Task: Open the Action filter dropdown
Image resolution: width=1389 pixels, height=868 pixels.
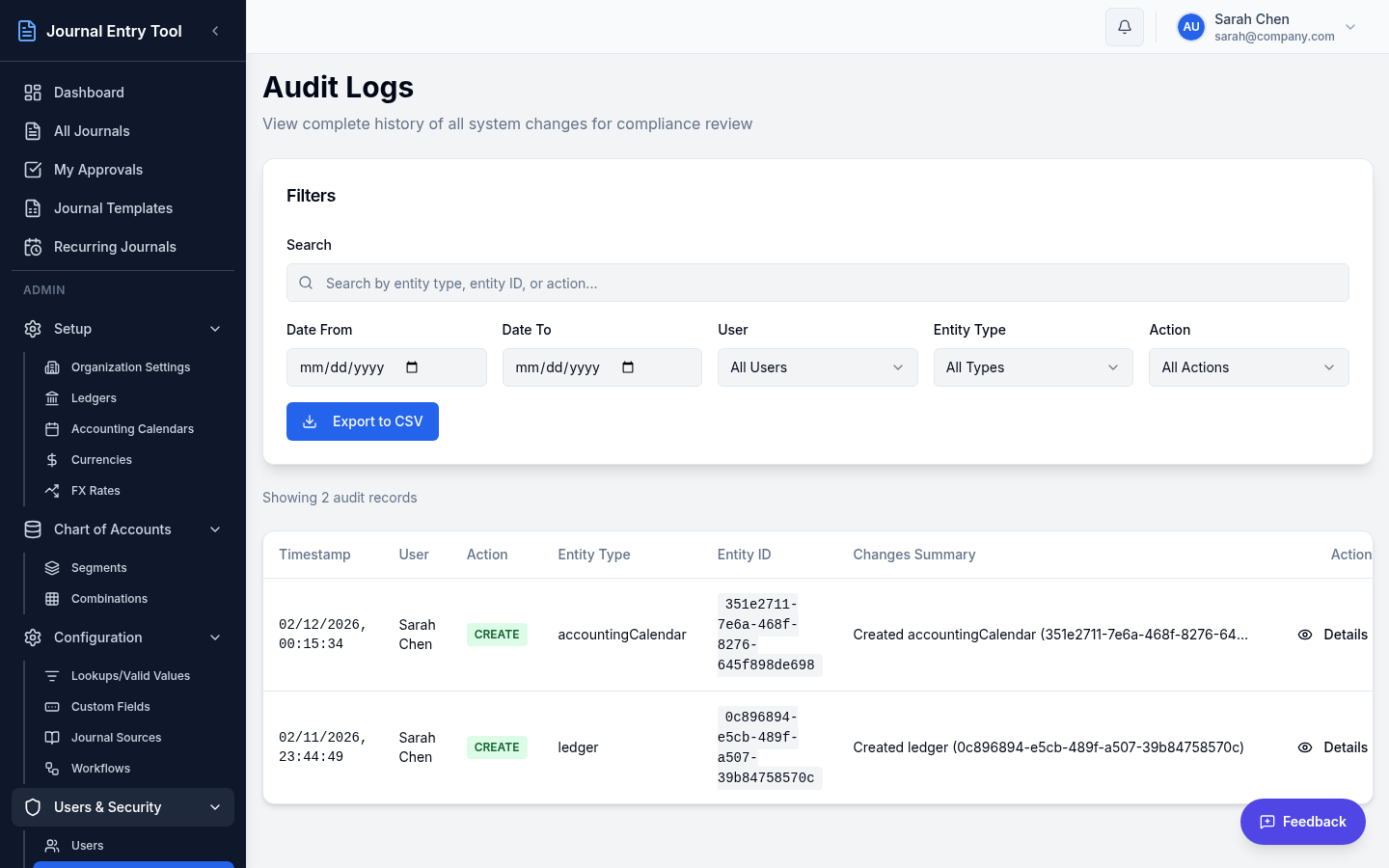Action: [x=1248, y=367]
